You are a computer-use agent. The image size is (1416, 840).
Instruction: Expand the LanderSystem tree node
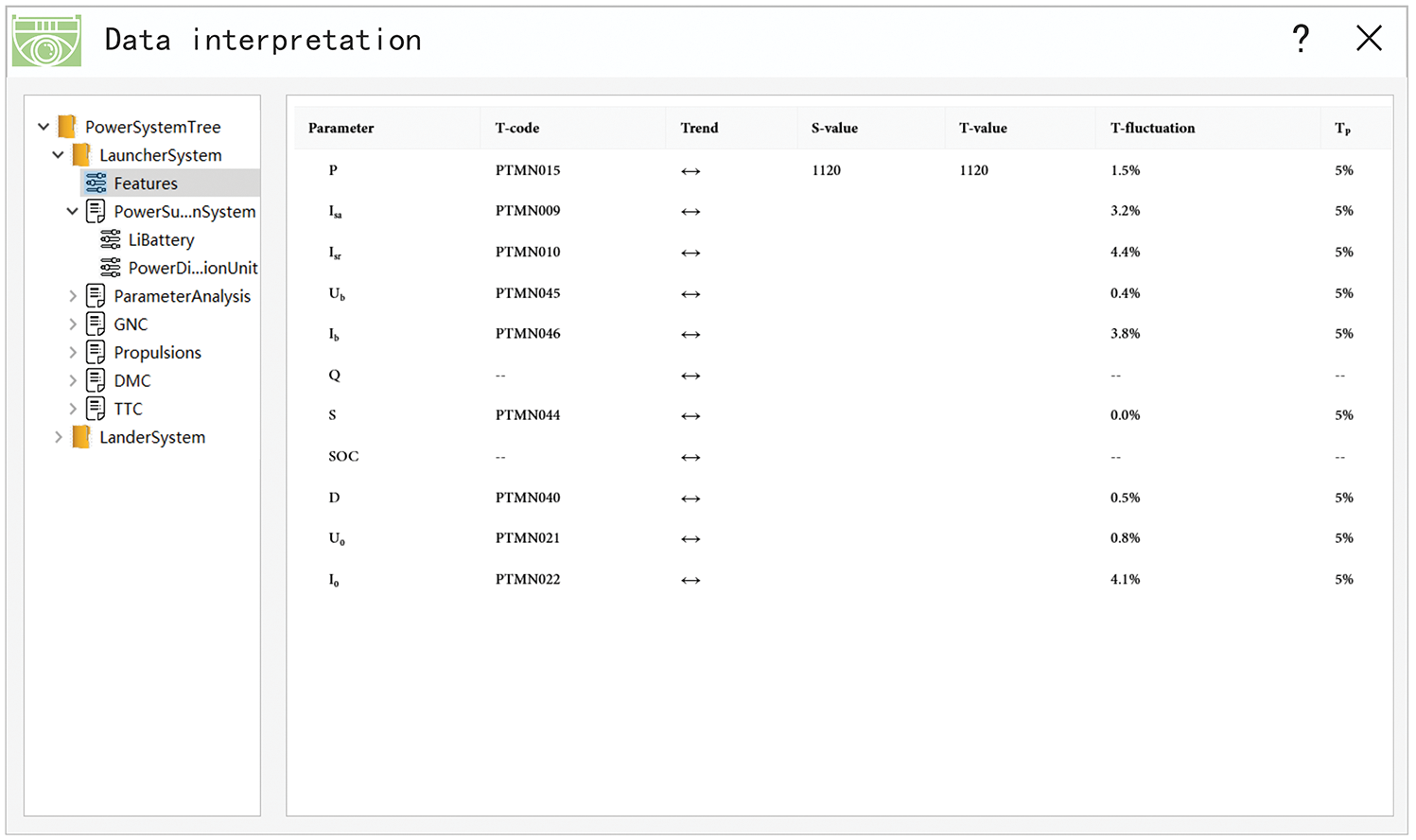[x=59, y=437]
